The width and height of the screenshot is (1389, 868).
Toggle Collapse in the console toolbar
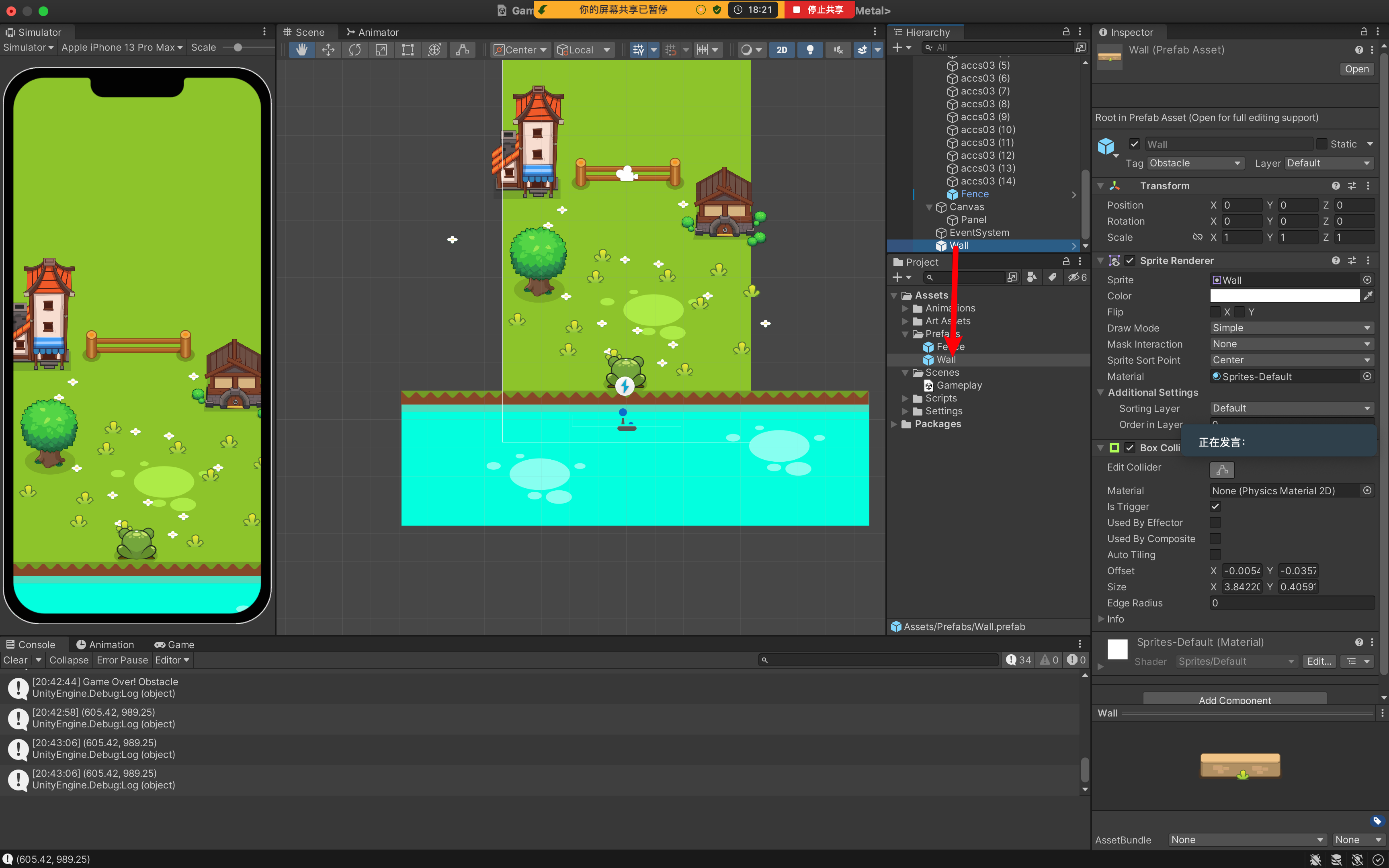69,660
